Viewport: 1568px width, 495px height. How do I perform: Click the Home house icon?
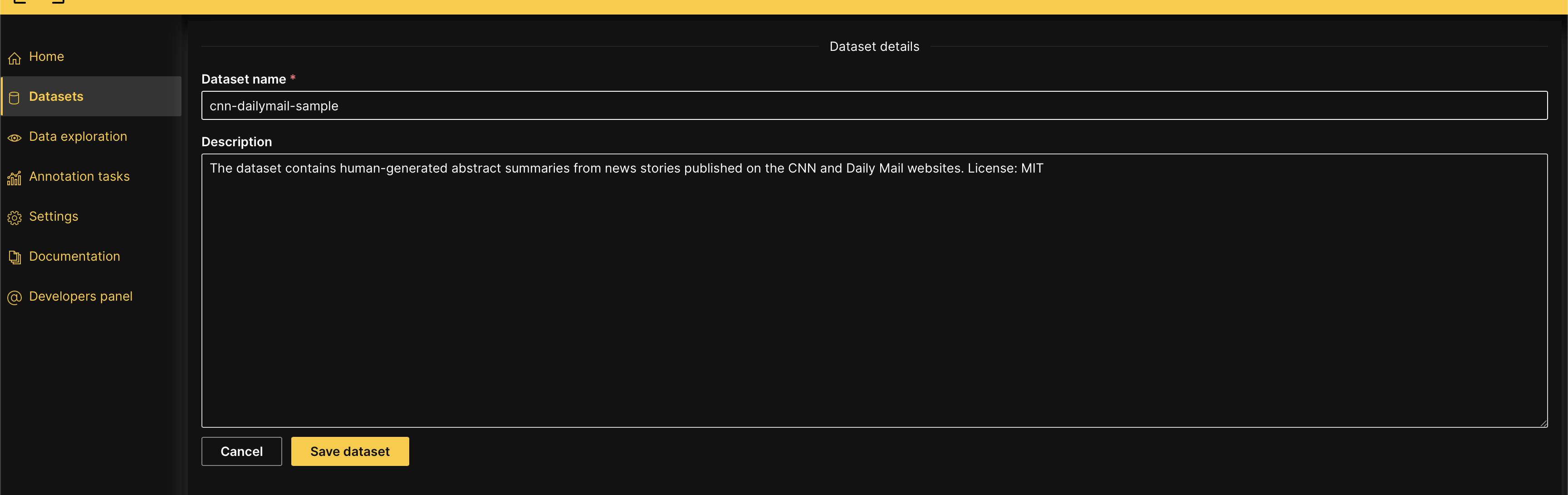15,58
